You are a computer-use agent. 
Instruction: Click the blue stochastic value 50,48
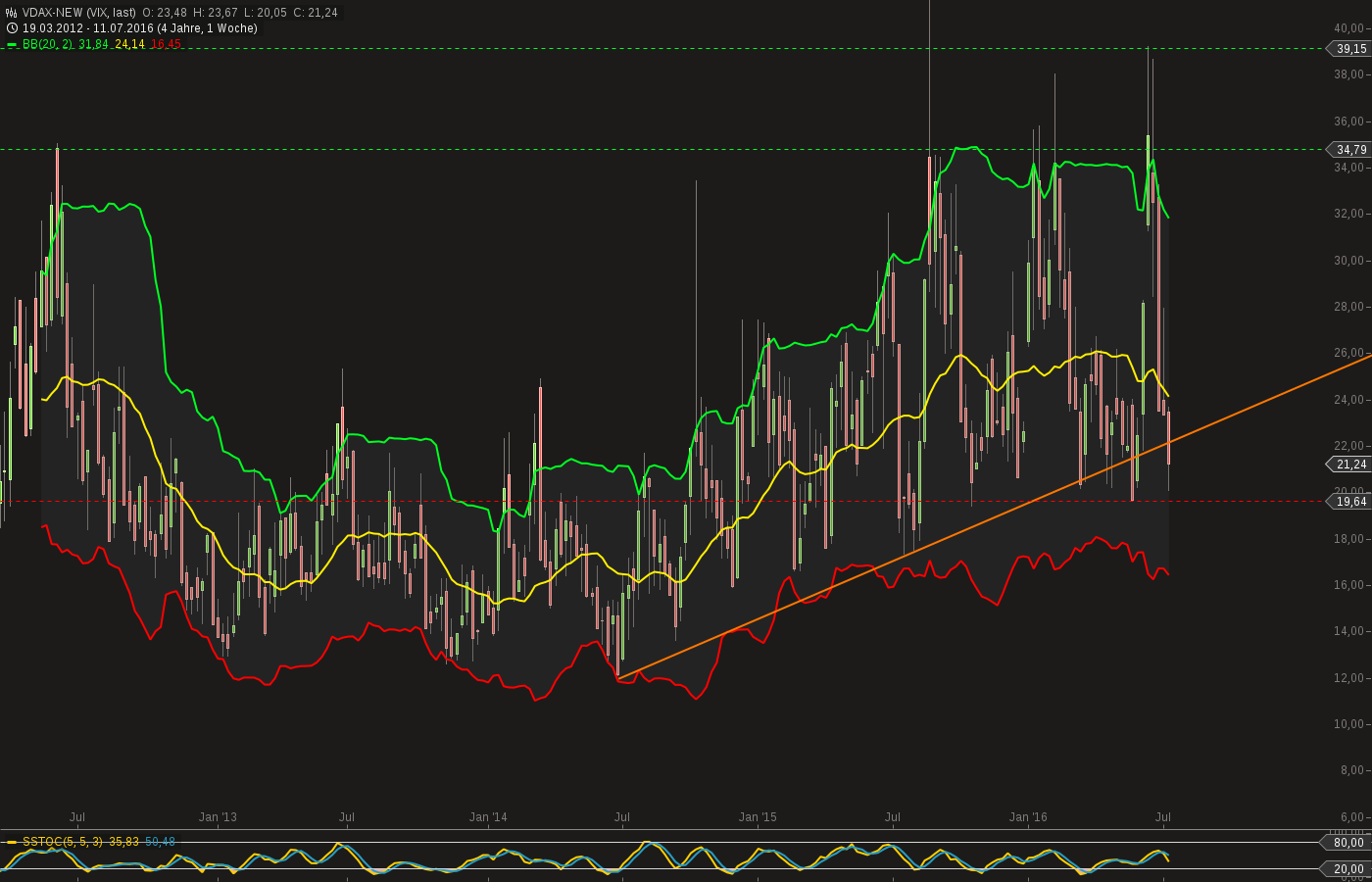[162, 841]
